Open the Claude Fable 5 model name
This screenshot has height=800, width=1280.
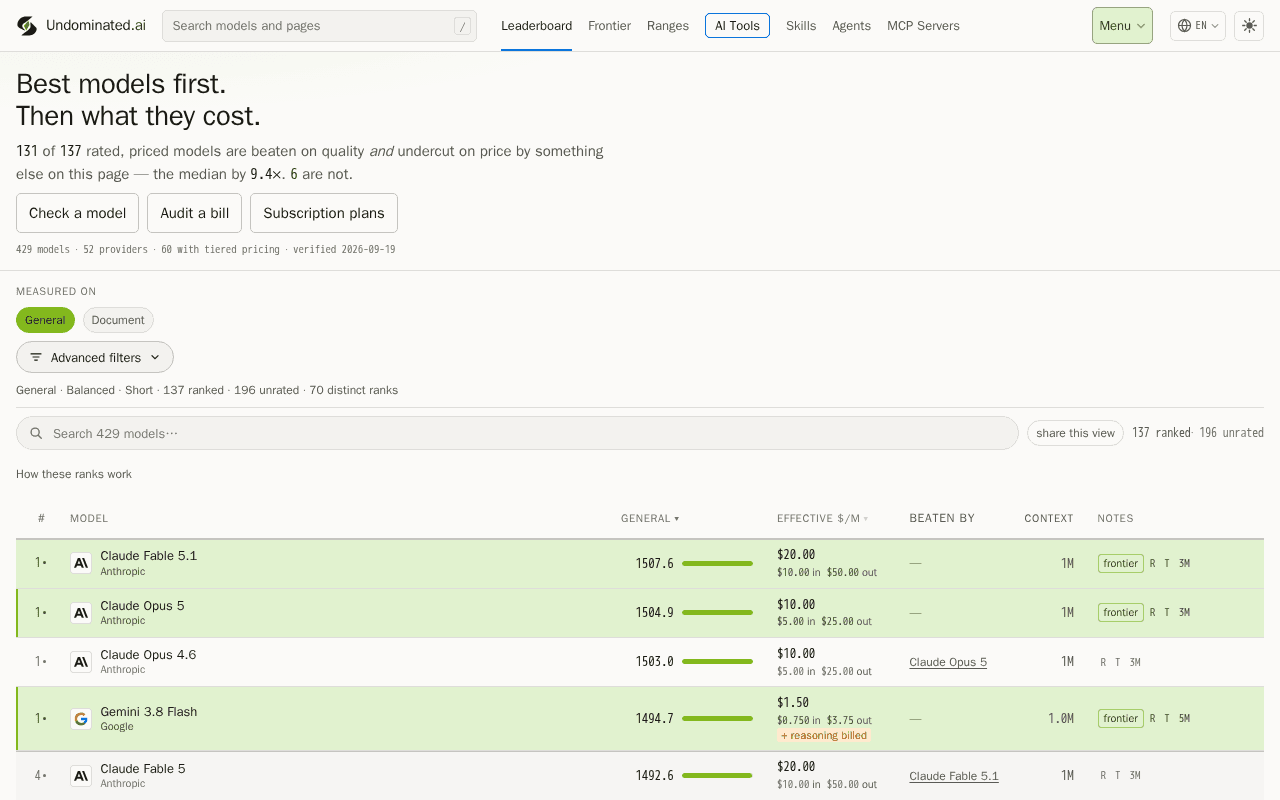142,769
